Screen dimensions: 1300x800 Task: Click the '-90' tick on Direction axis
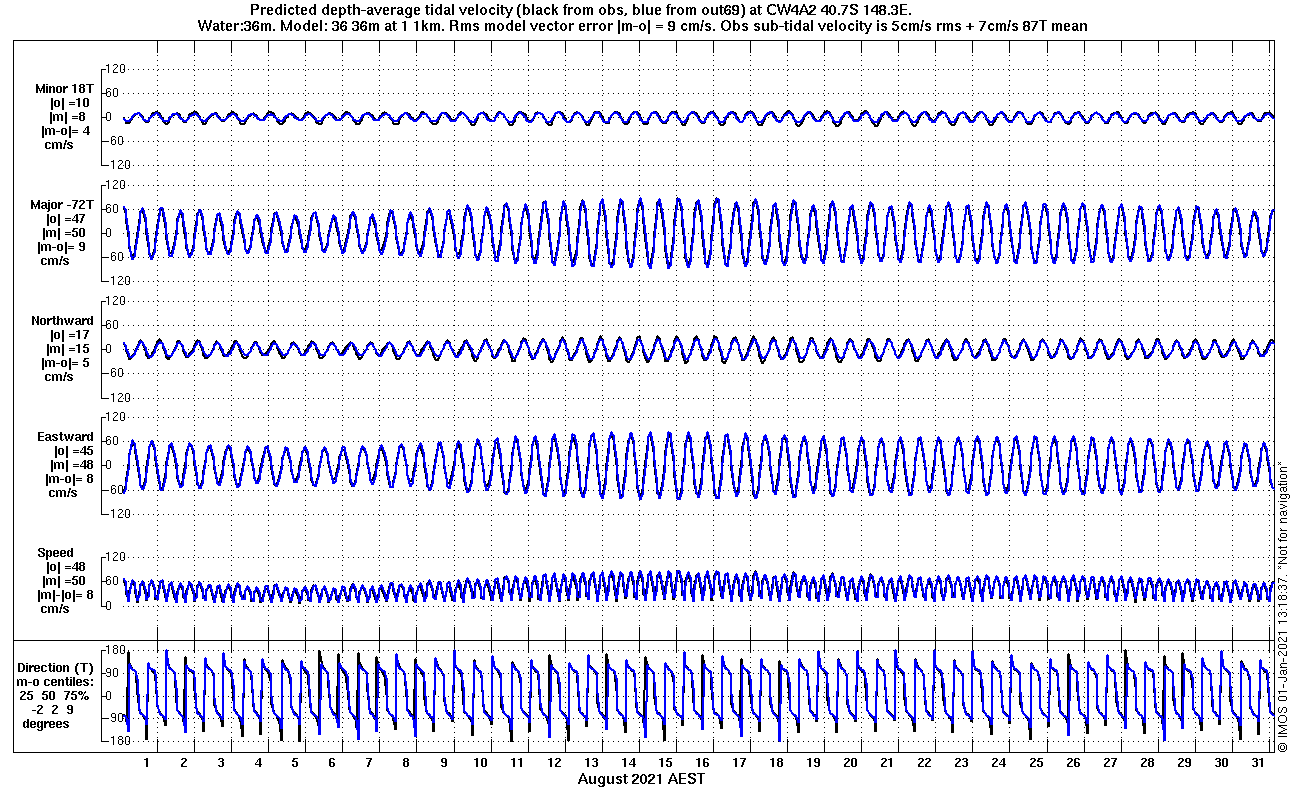(114, 718)
